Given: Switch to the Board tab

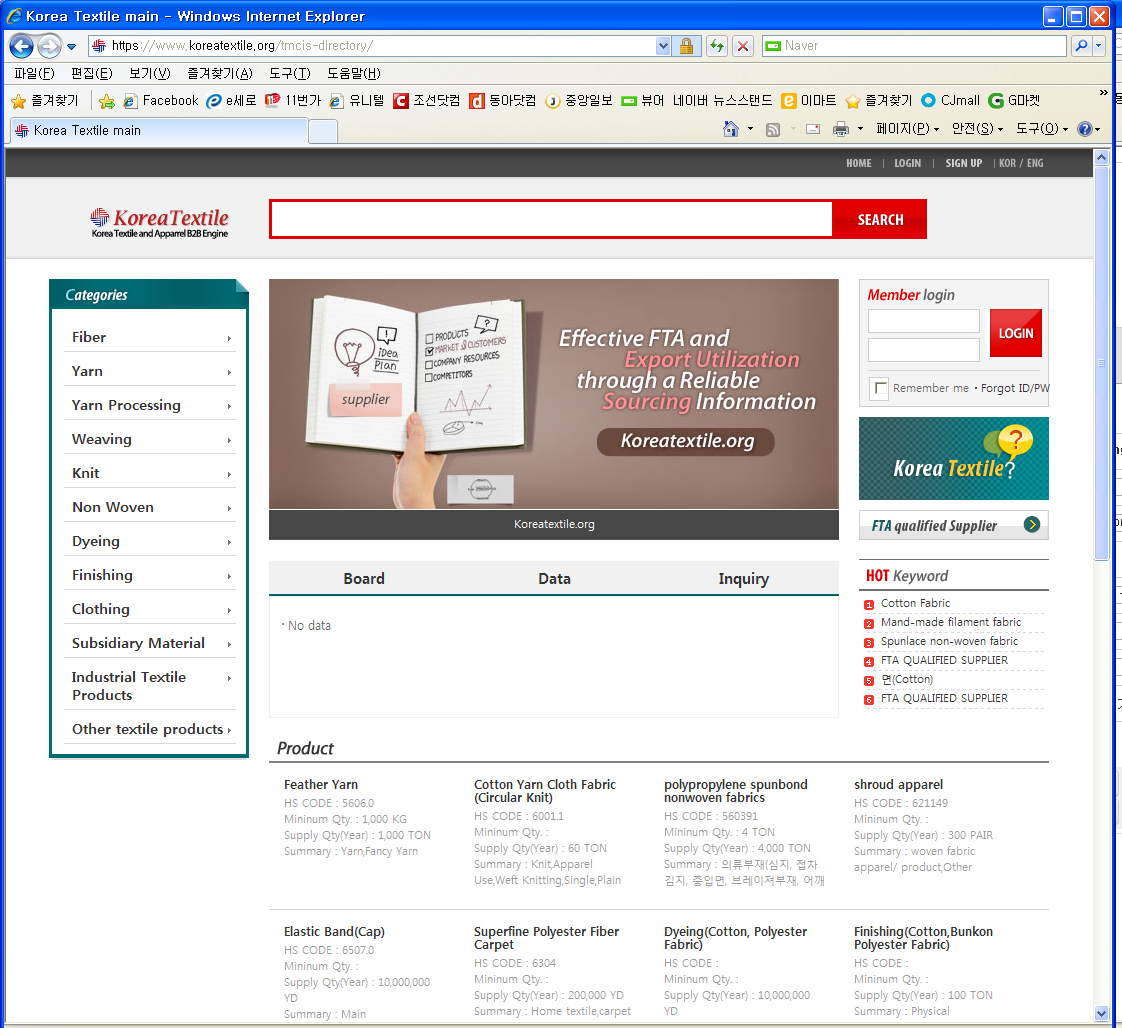Looking at the screenshot, I should click(x=364, y=578).
